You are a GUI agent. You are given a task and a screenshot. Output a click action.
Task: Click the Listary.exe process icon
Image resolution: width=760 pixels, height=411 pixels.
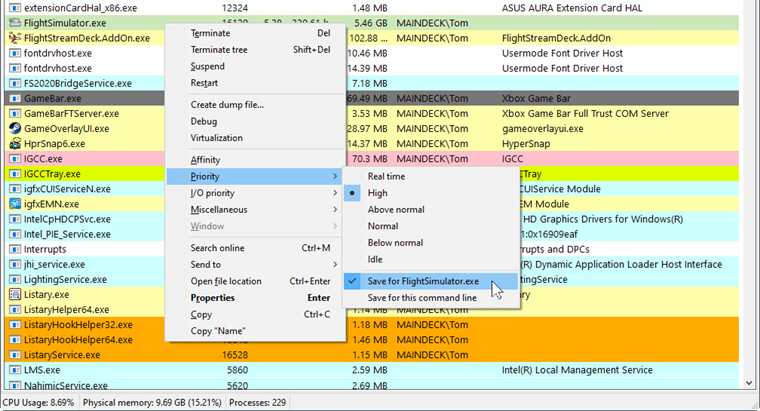(x=14, y=295)
